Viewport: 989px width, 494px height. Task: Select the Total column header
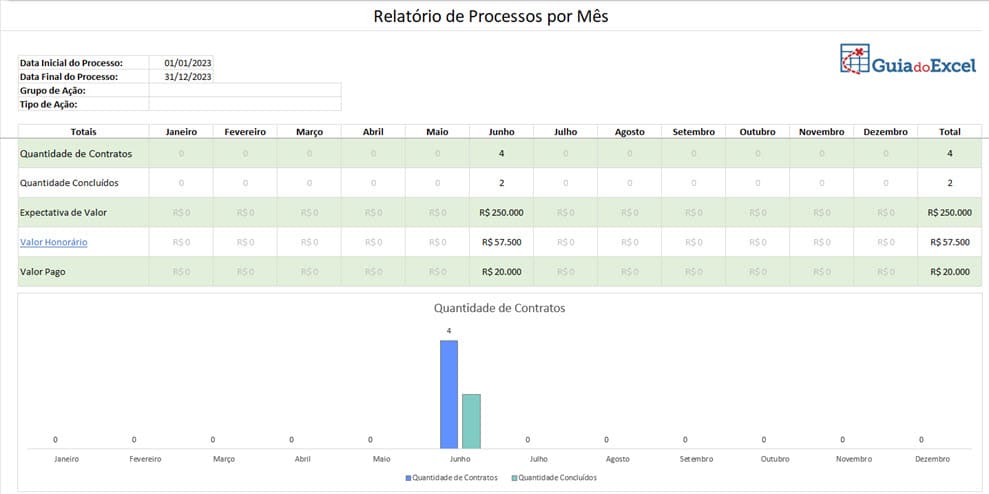[x=949, y=132]
